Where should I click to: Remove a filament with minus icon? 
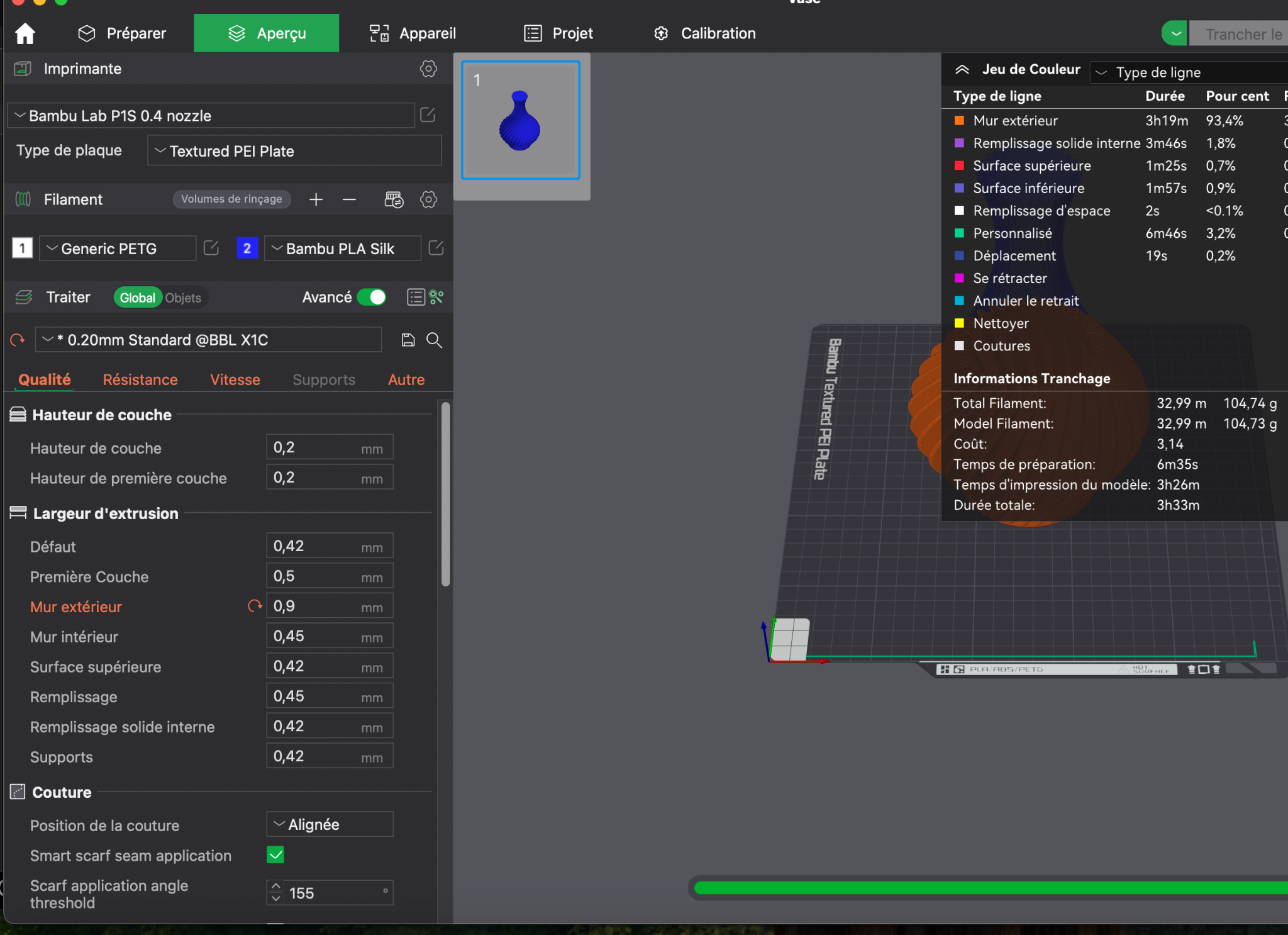click(349, 199)
